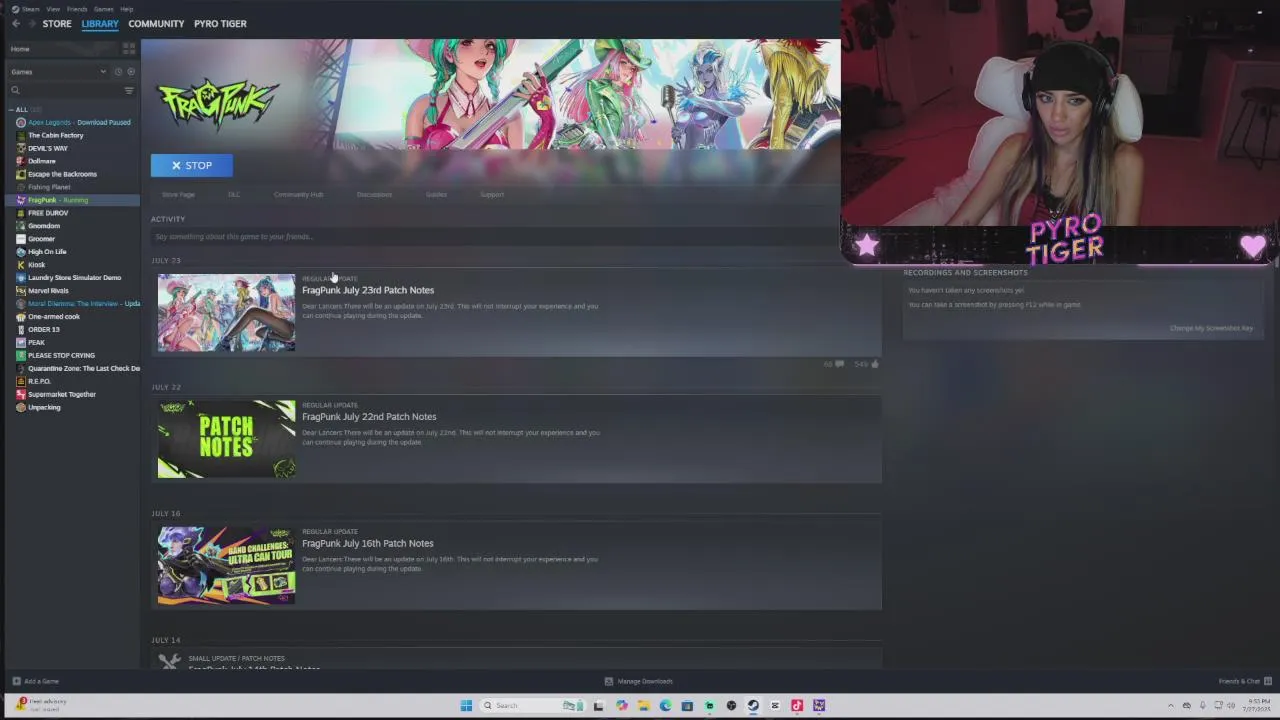This screenshot has width=1280, height=720.
Task: Click the Windows taskbar Search box
Action: (x=530, y=706)
